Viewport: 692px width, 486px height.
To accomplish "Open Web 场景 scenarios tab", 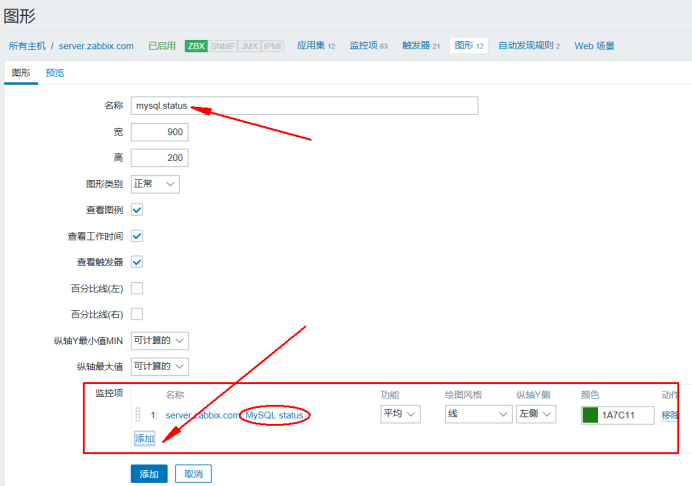I will click(594, 46).
